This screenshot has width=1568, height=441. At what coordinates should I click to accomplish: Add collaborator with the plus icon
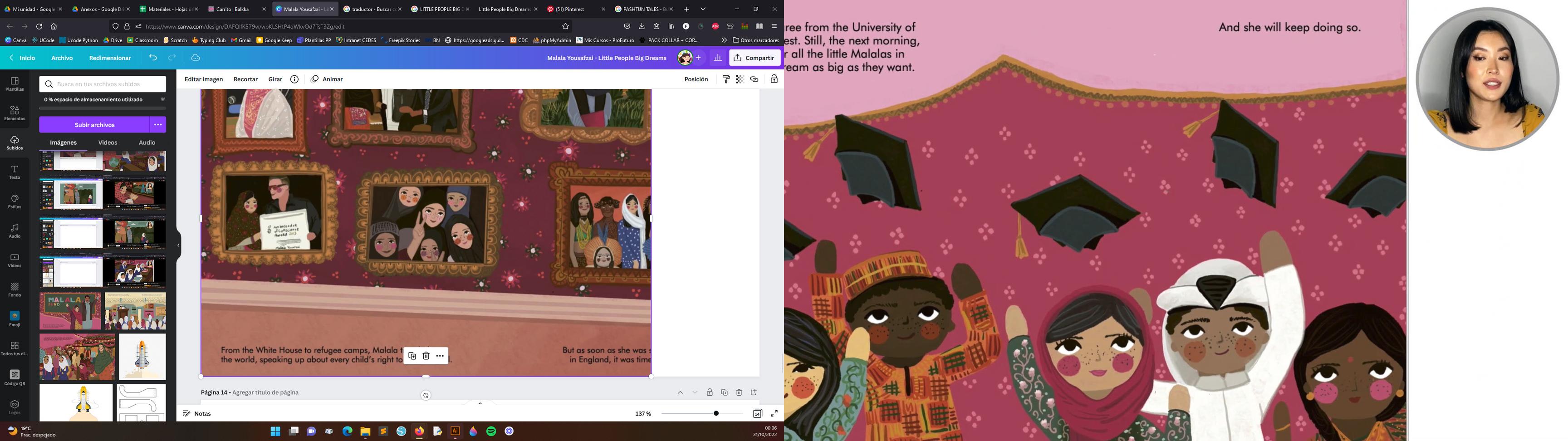tap(698, 58)
